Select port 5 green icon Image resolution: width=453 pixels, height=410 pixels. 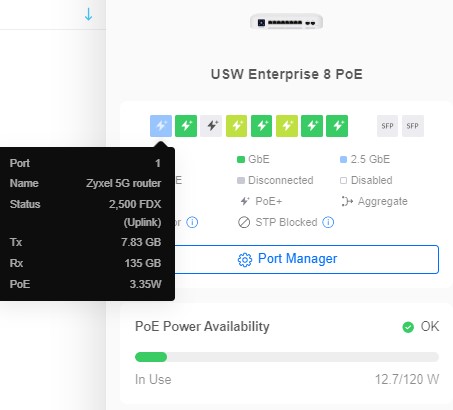coord(261,126)
